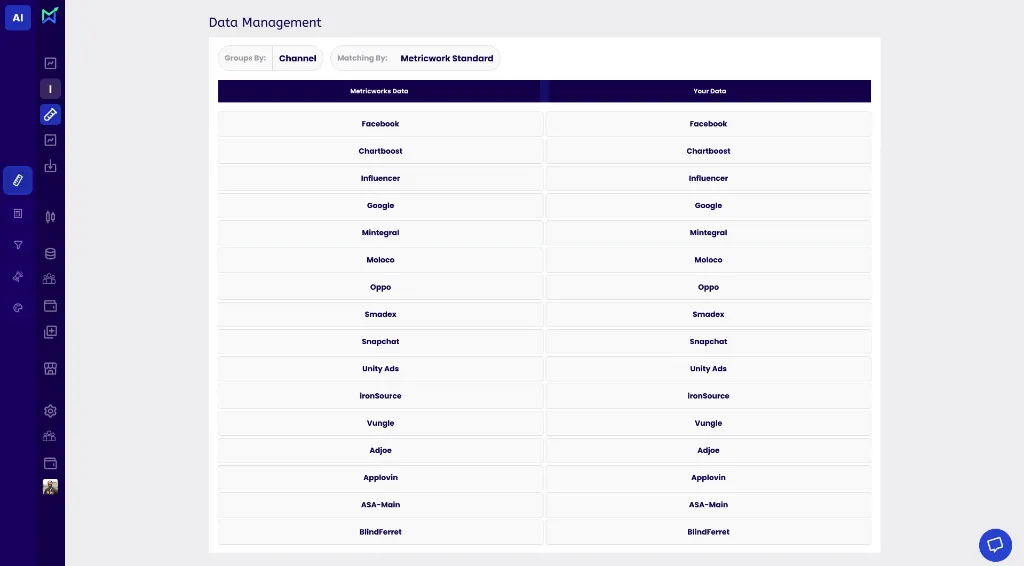1024x566 pixels.
Task: Click the megaphone campaign icon
Action: pyautogui.click(x=18, y=277)
